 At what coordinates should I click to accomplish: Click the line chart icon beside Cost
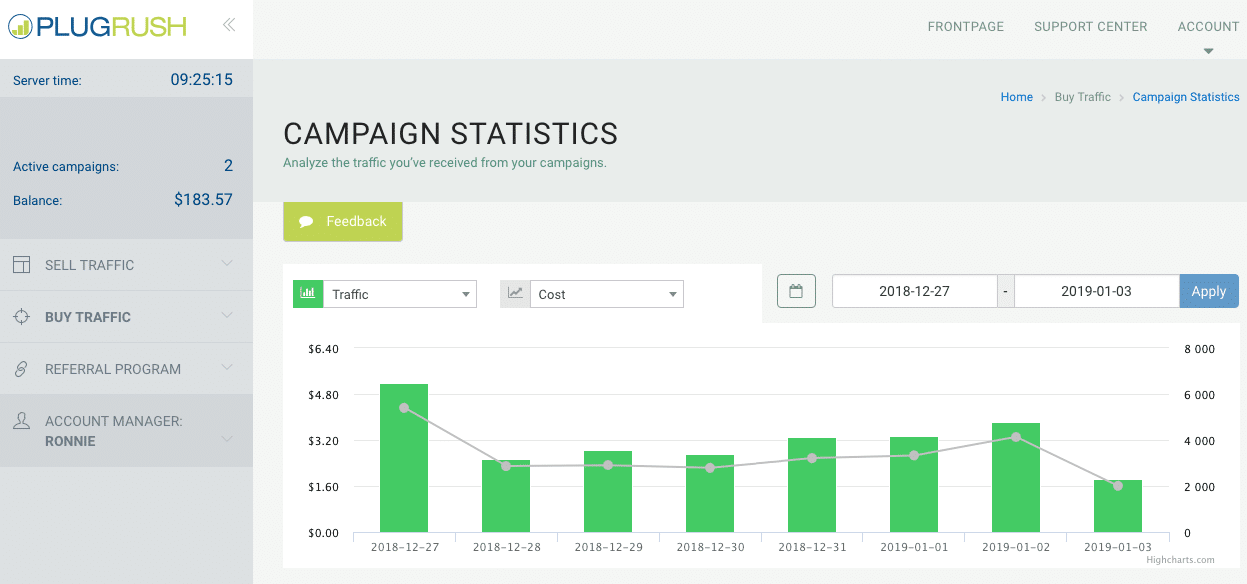click(x=514, y=293)
